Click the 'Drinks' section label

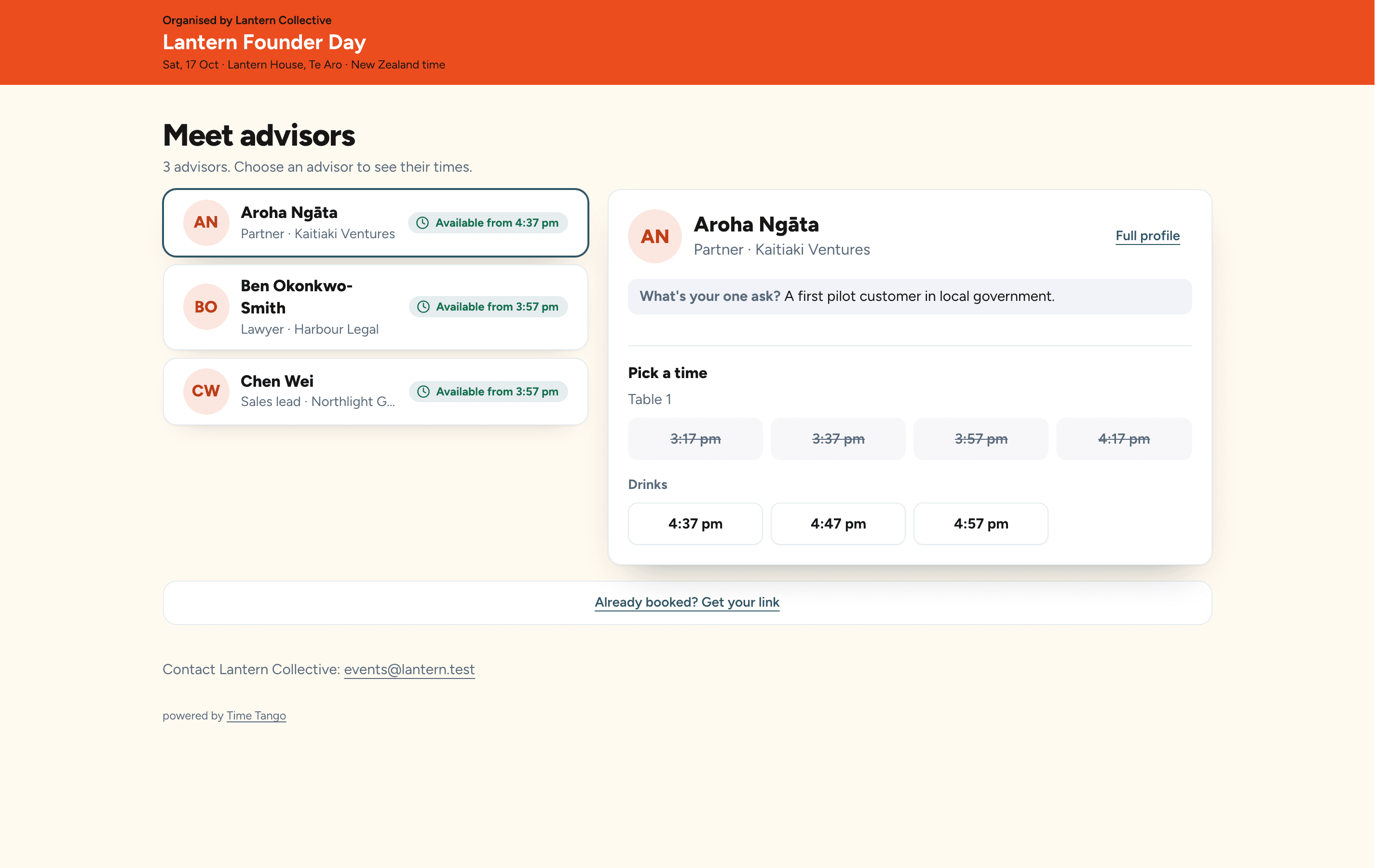[647, 485]
